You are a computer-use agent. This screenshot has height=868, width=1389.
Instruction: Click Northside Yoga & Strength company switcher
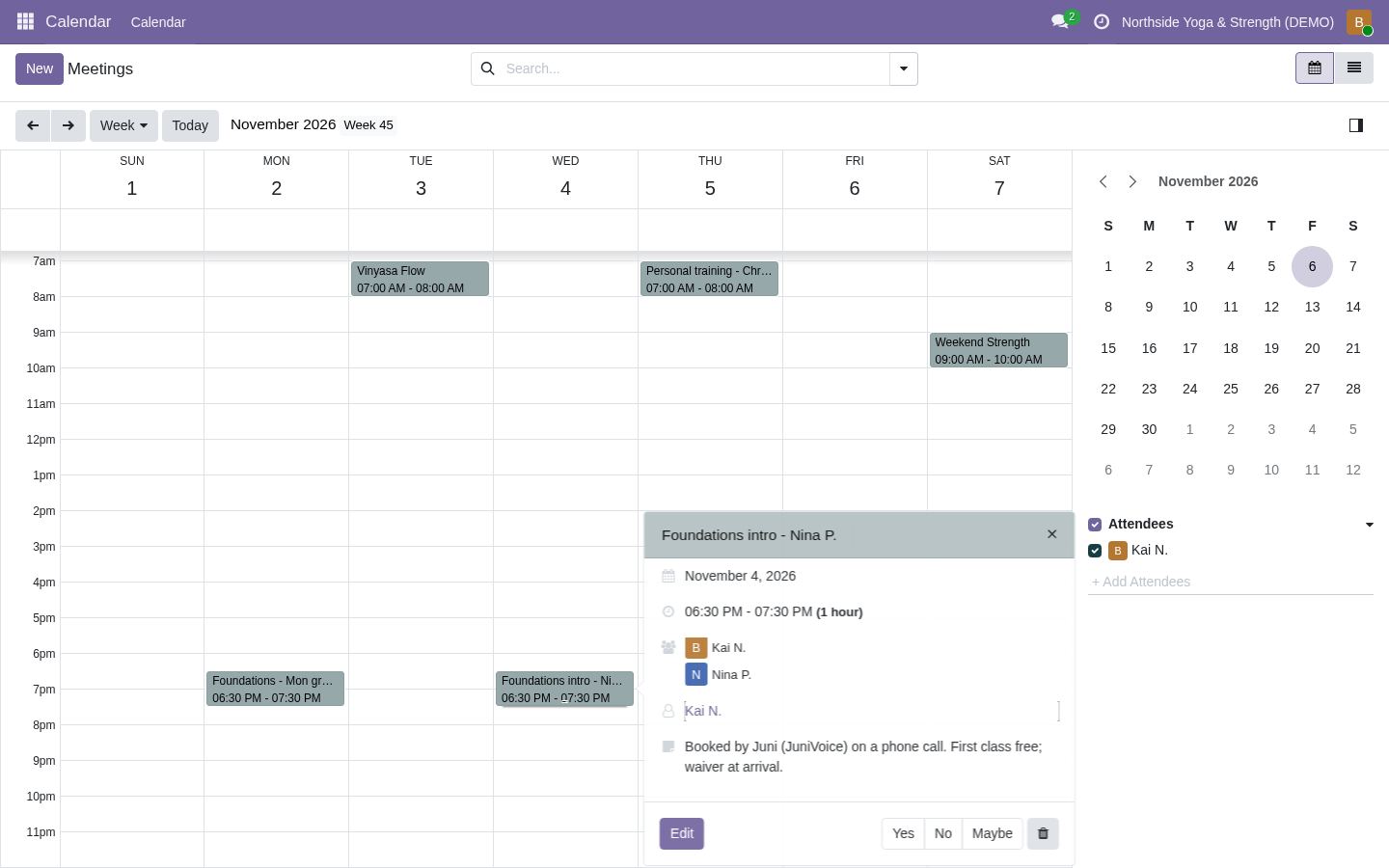click(x=1228, y=22)
